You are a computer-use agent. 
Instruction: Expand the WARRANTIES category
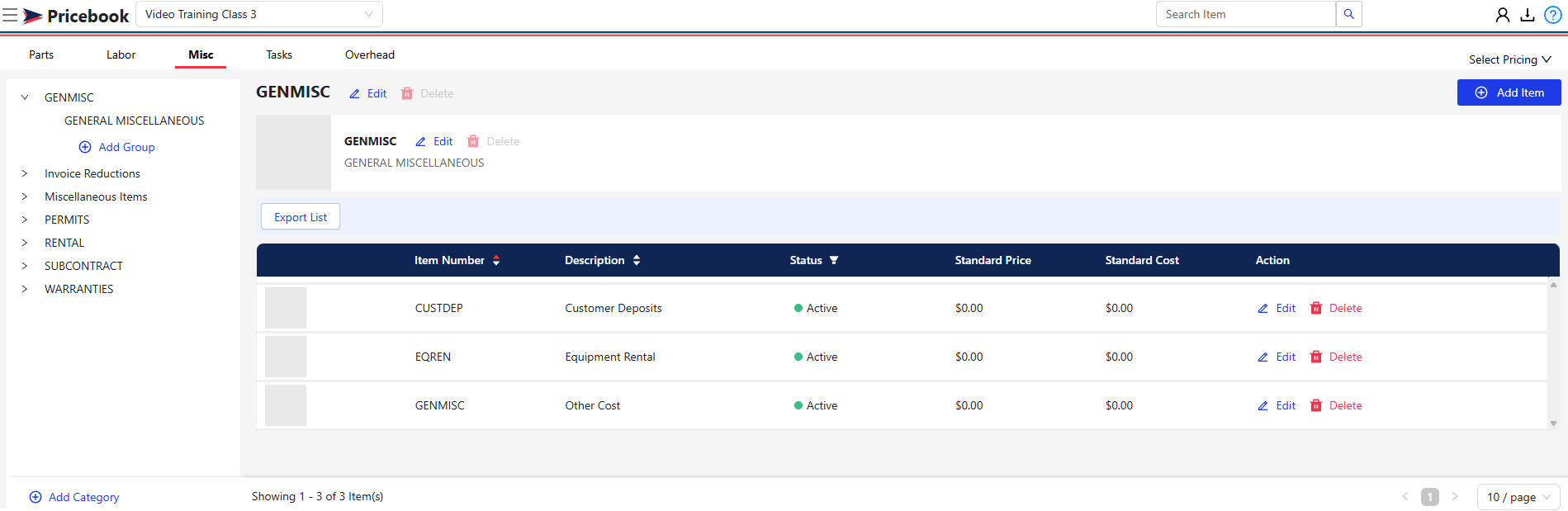click(25, 289)
